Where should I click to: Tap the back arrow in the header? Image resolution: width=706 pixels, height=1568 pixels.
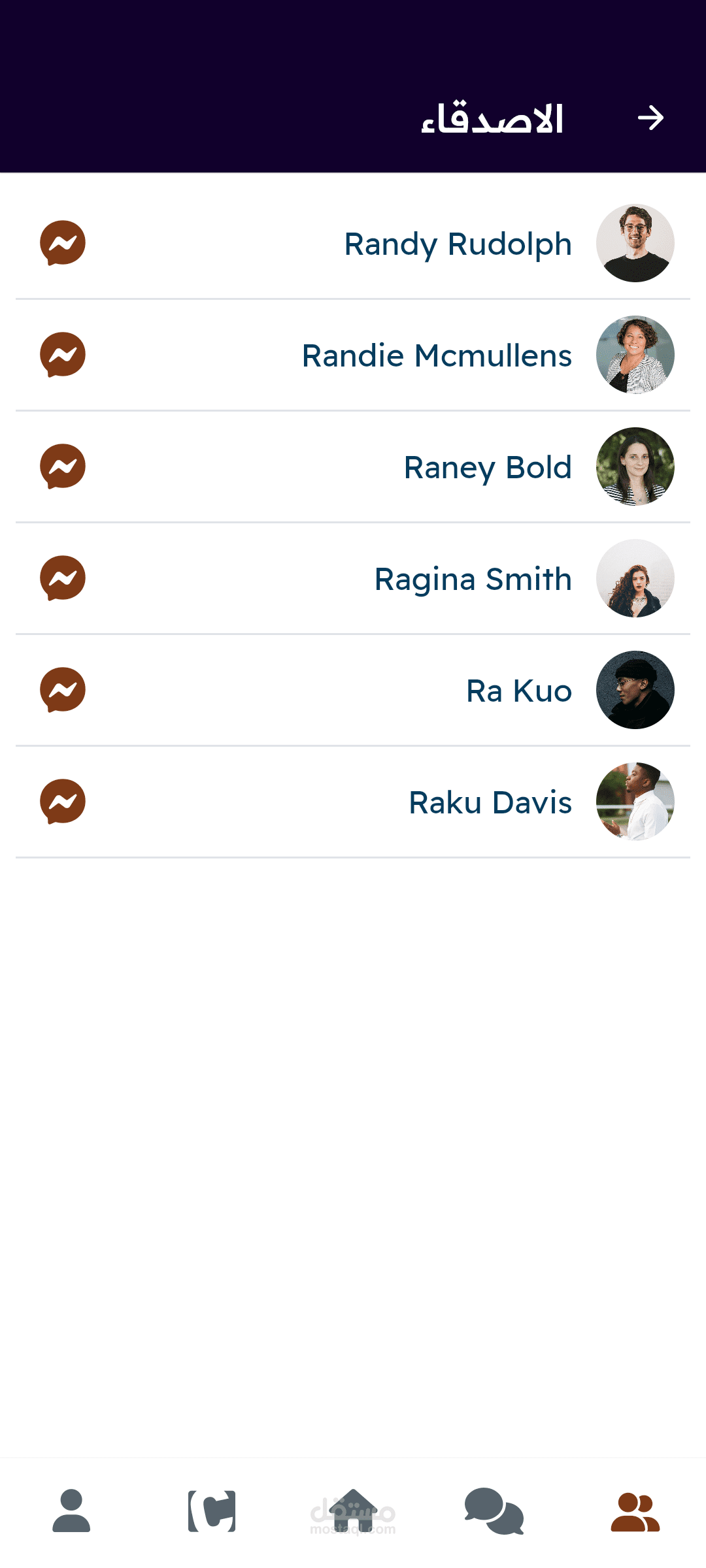650,118
